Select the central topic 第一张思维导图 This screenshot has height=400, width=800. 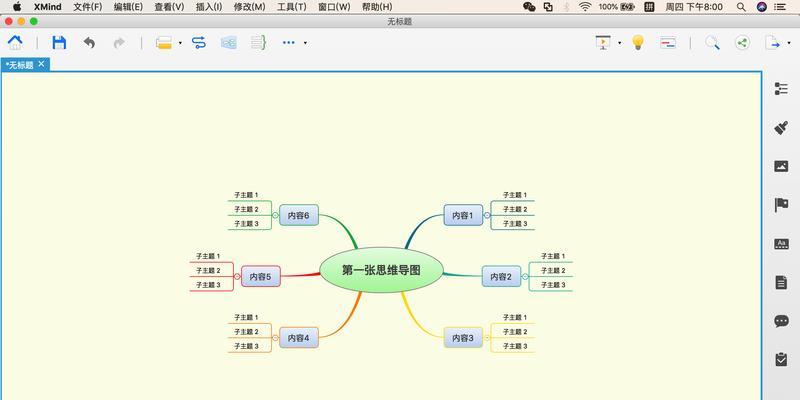382,270
